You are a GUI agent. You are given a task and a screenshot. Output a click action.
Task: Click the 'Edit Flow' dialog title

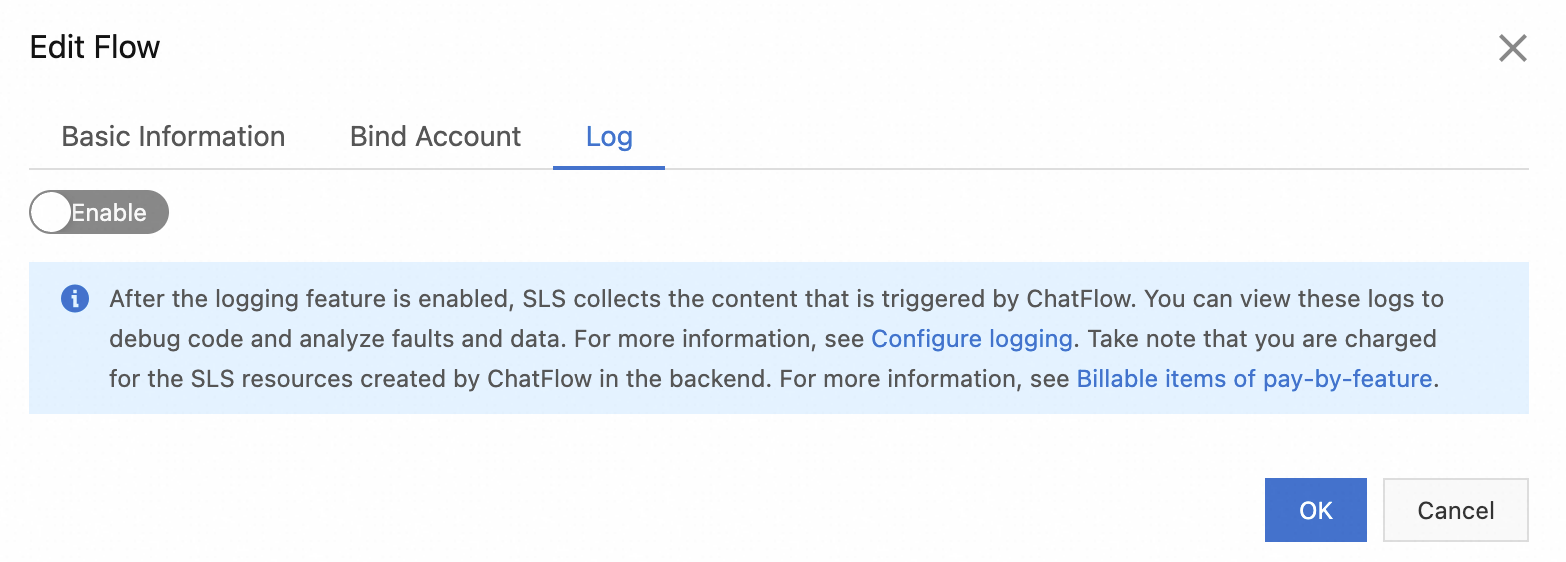coord(95,47)
